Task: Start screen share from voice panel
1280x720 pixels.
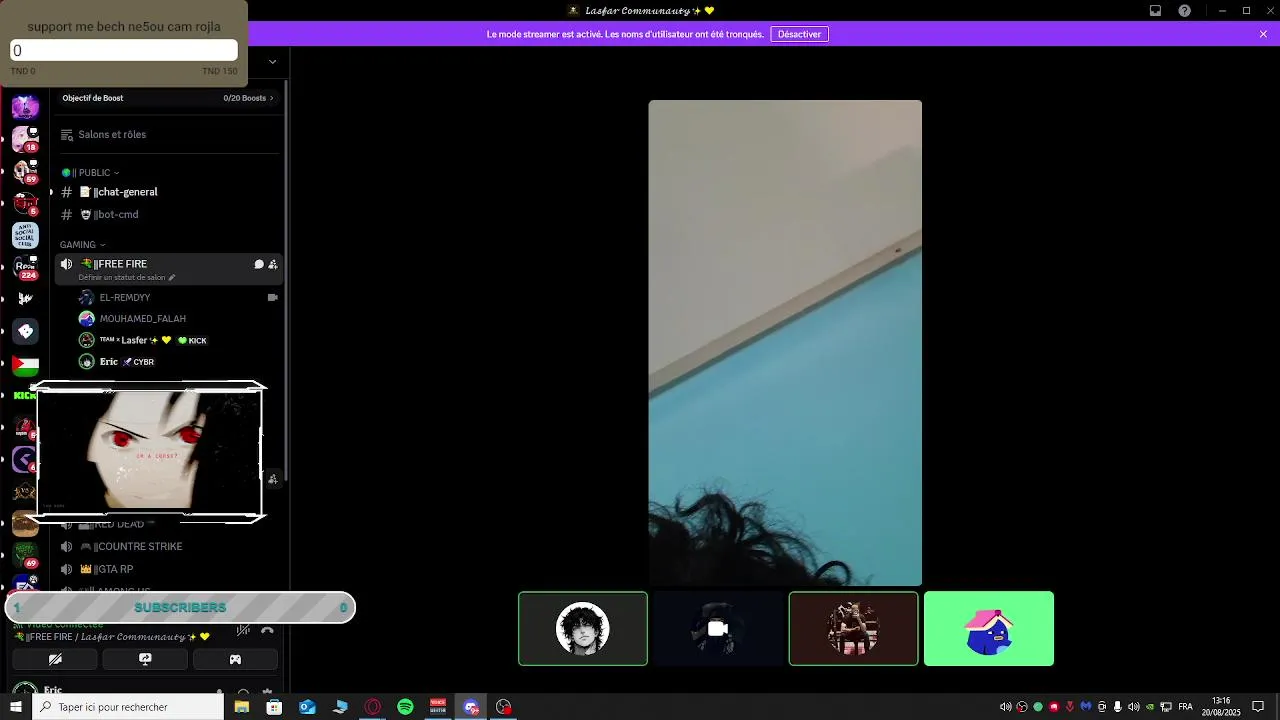Action: [x=145, y=659]
